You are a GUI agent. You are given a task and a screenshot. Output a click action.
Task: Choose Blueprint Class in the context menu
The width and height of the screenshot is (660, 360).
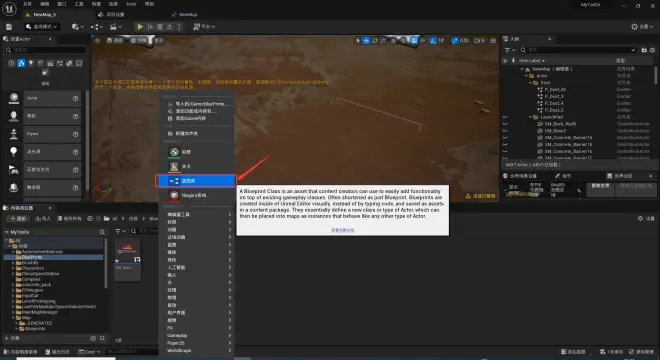click(196, 181)
